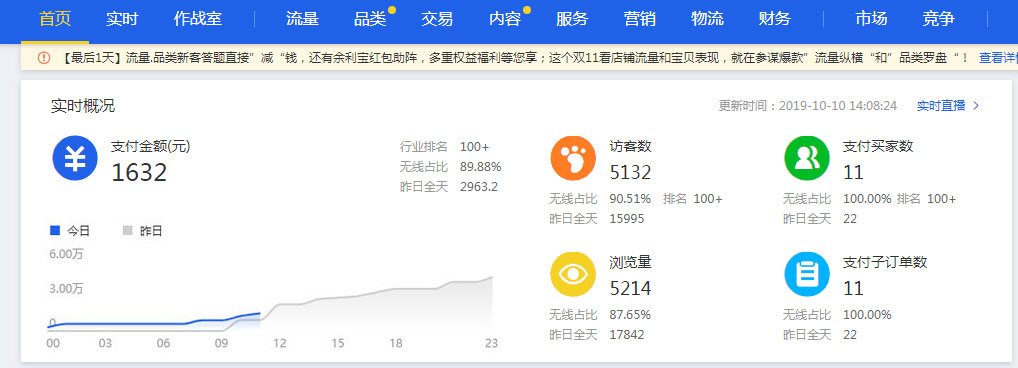Click the 支付金额(元) label

point(151,147)
